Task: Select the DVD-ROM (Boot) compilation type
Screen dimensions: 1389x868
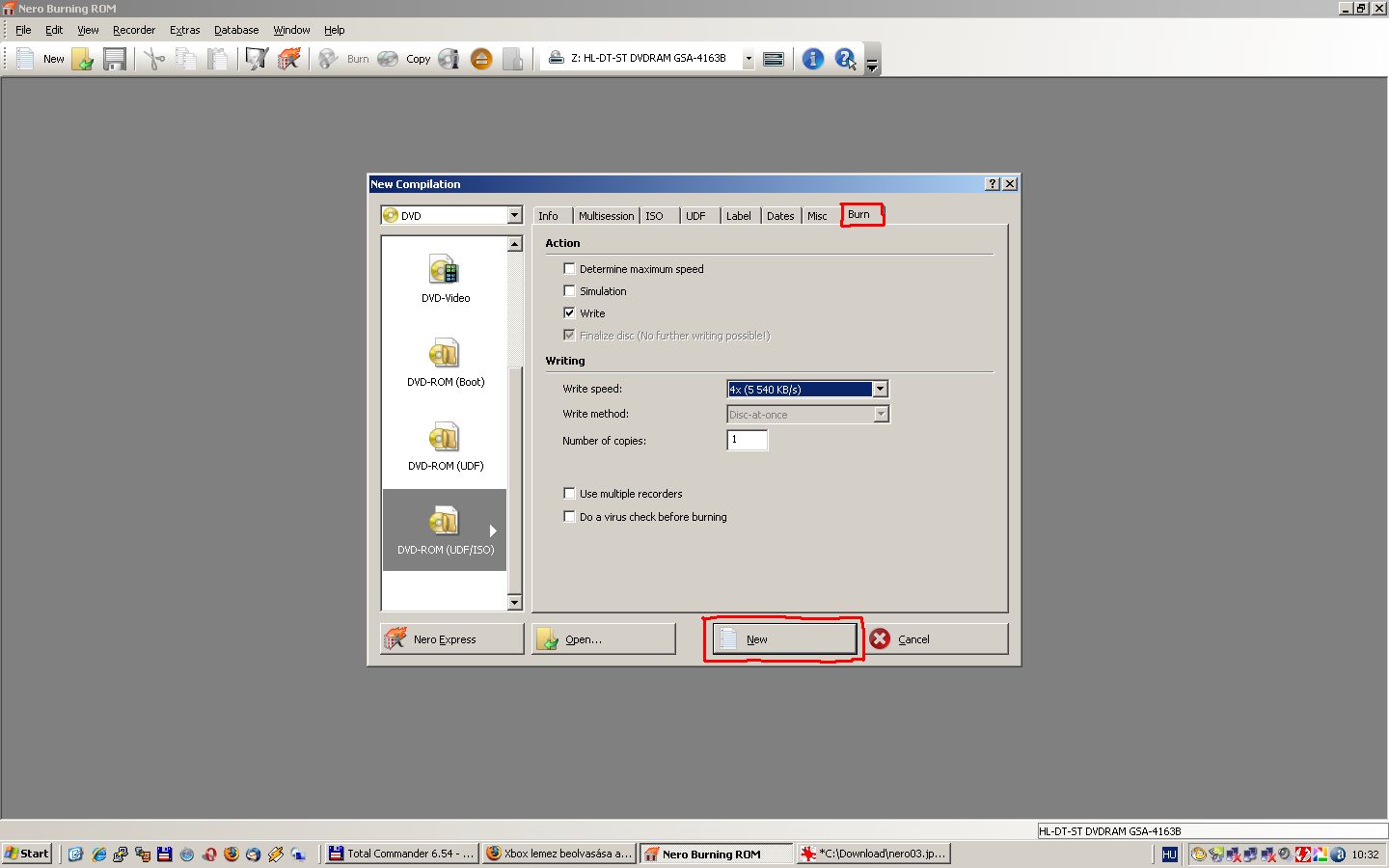Action: click(x=445, y=363)
